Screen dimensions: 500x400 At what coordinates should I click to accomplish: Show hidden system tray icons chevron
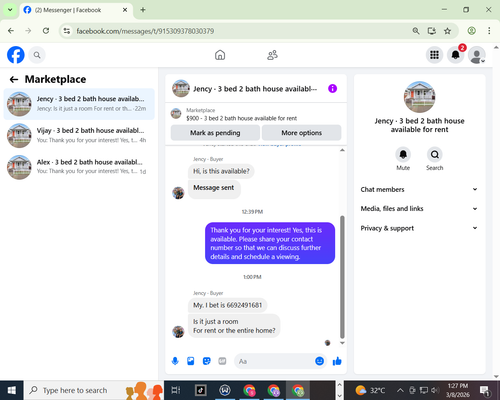point(400,390)
